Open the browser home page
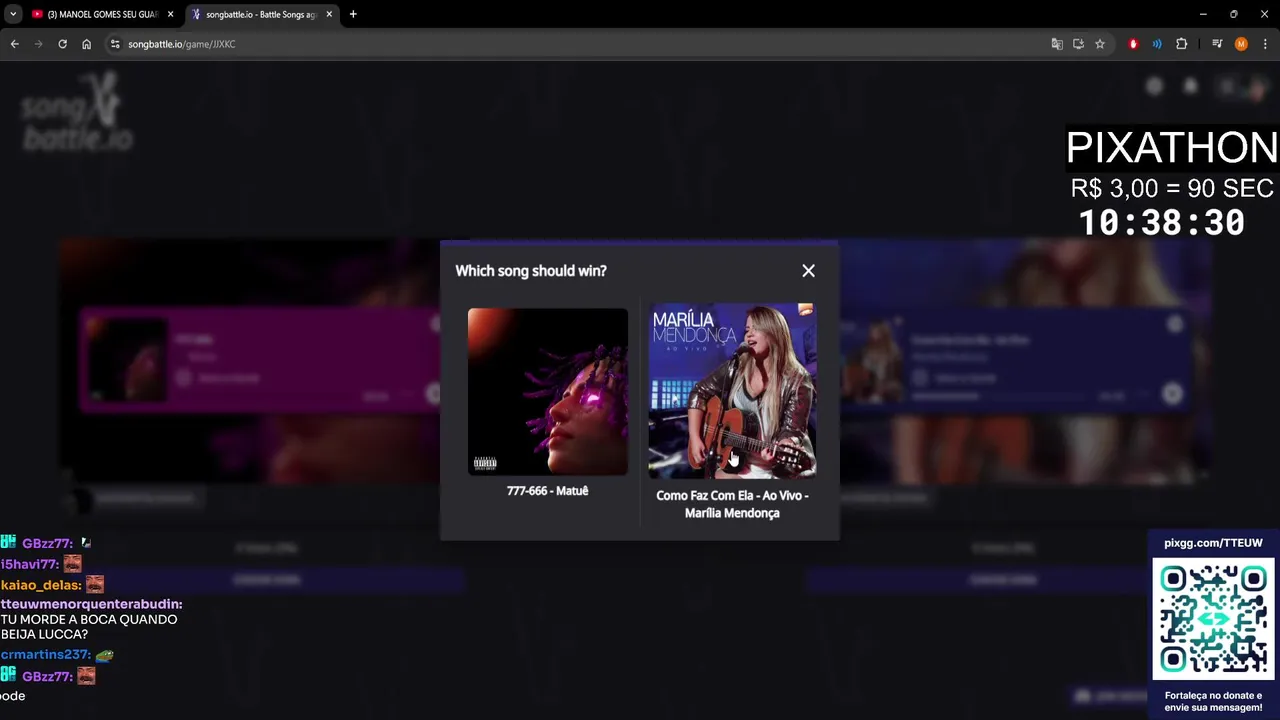 tap(87, 44)
